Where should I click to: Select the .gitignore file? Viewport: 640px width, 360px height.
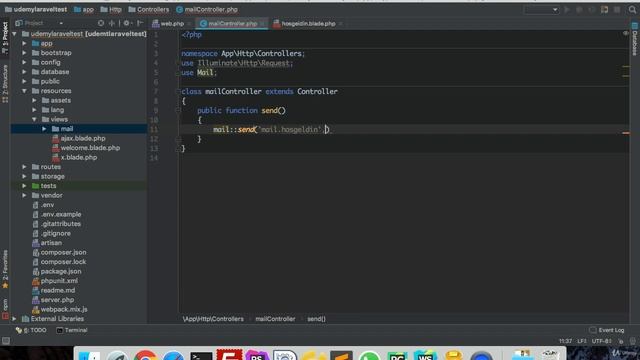point(51,233)
